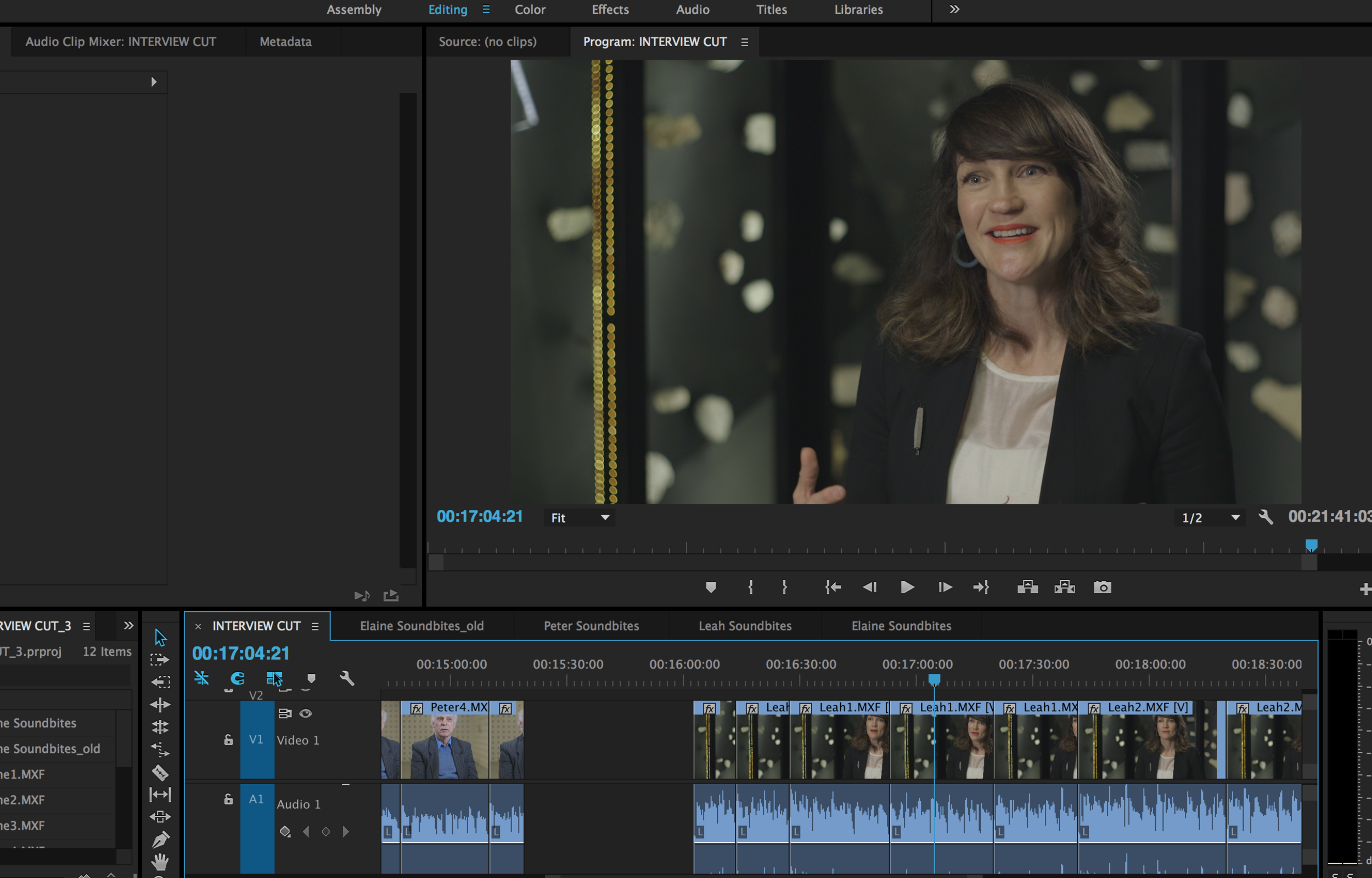
Task: Toggle sync lock on Video 1
Action: tap(285, 713)
